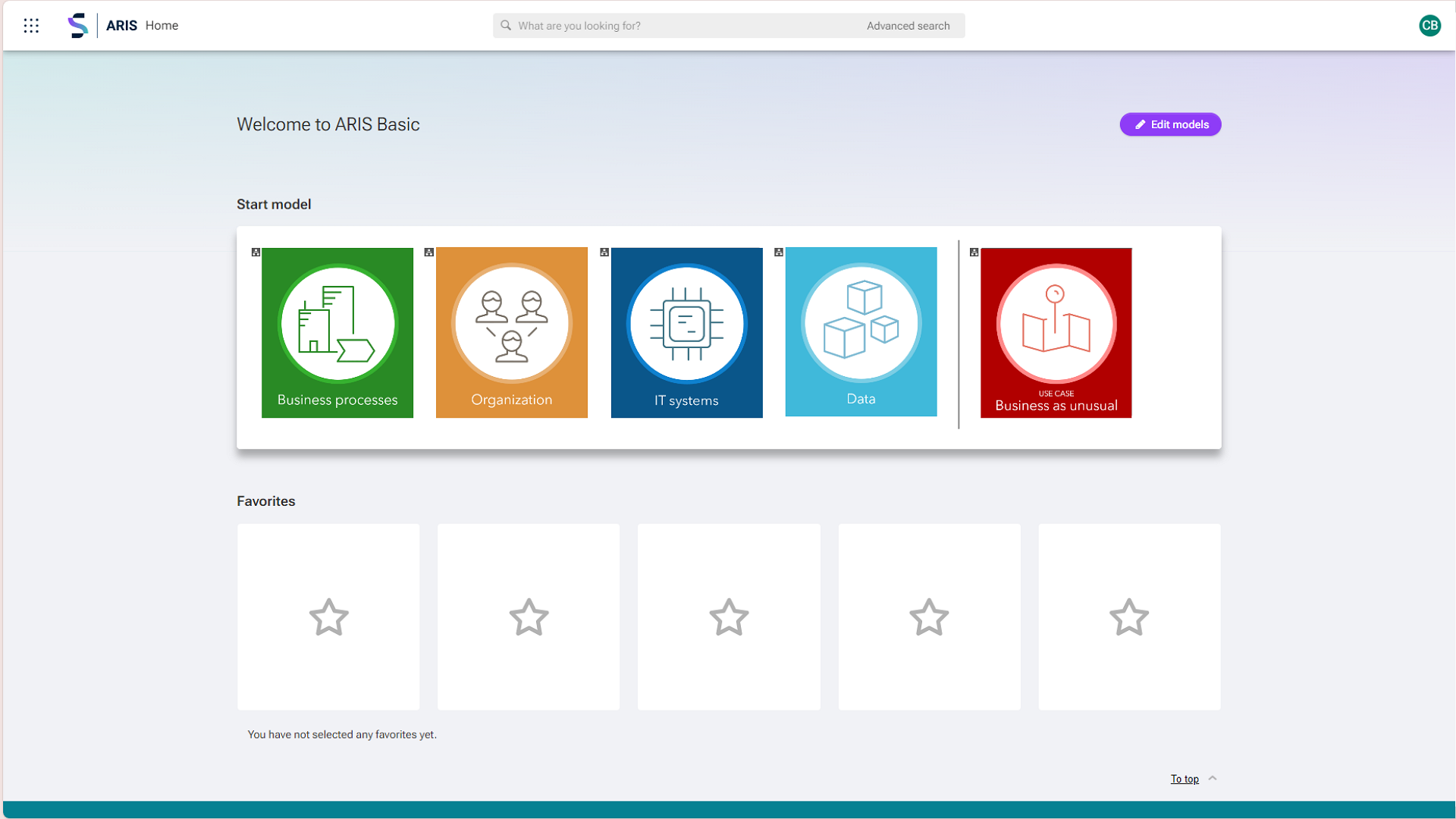This screenshot has width=1456, height=819.
Task: Click the ARIS logo
Action: click(77, 25)
